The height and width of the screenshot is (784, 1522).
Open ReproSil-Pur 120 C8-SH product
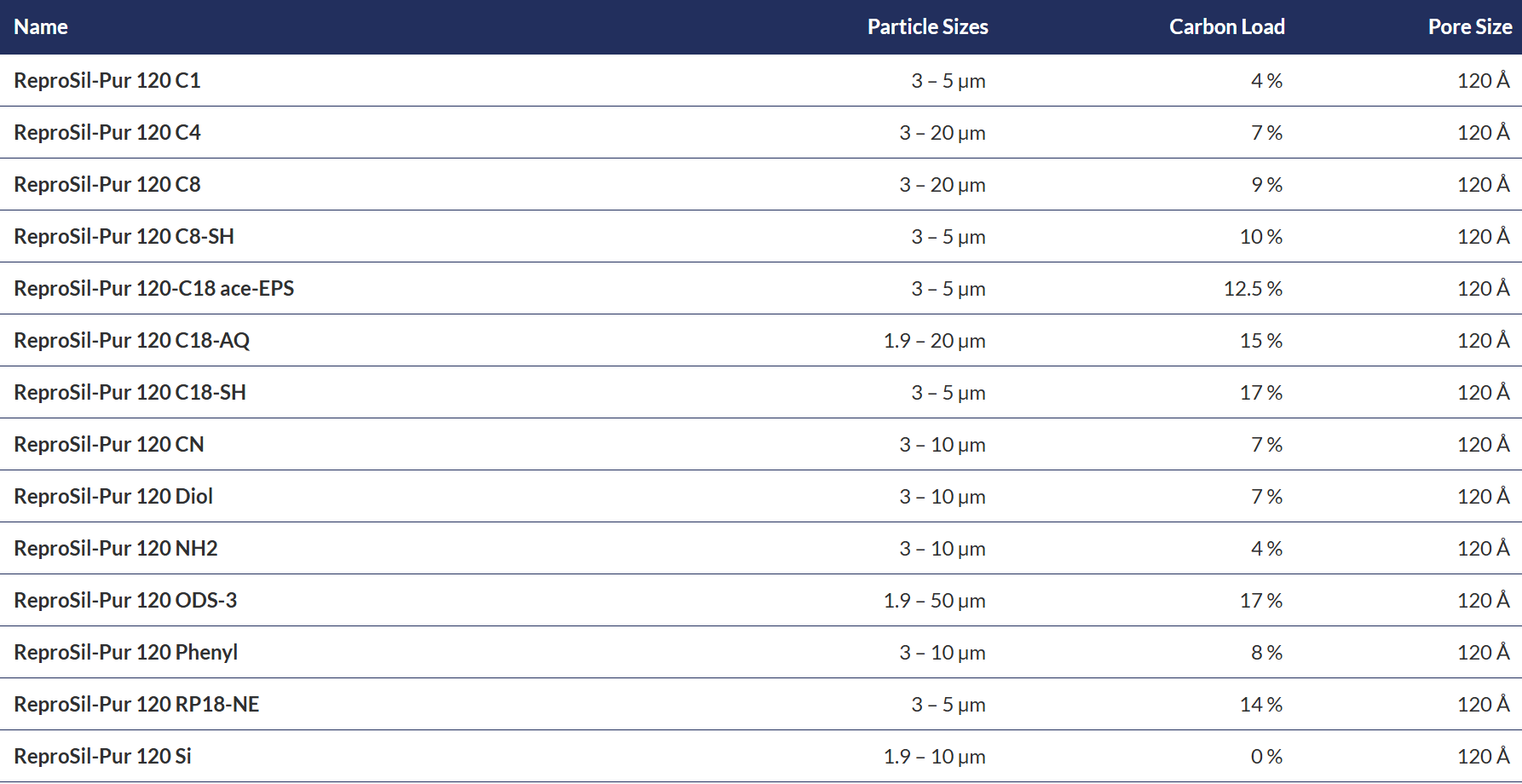(x=124, y=237)
